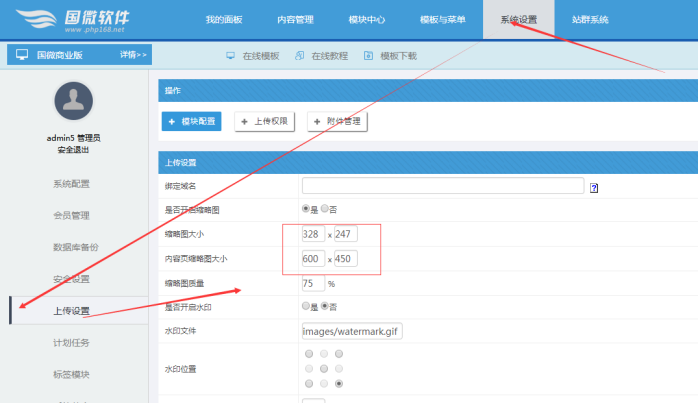Open 在线教程 from the sub-toolbar
698x403 pixels.
pos(322,55)
